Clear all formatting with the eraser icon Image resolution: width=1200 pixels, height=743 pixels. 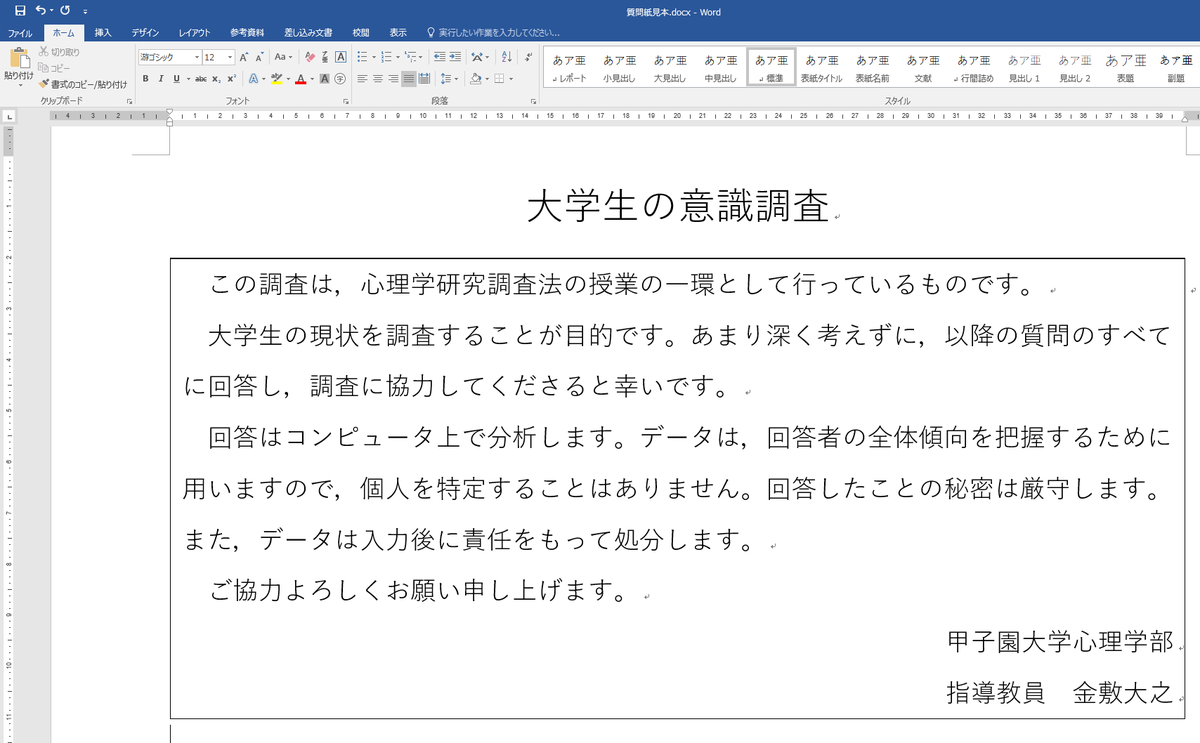310,57
